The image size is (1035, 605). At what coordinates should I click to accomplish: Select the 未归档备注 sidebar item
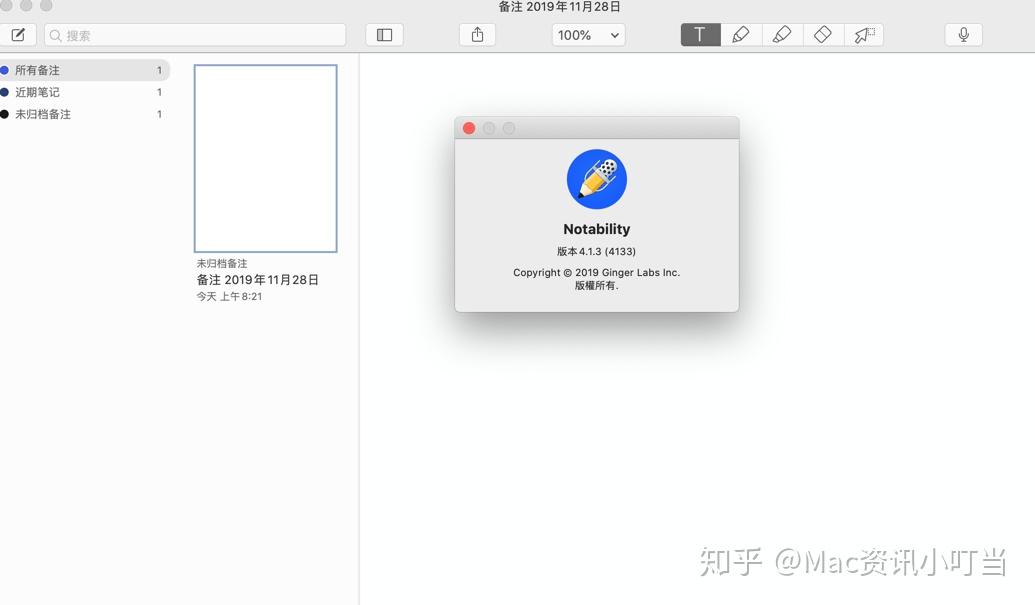click(x=42, y=114)
